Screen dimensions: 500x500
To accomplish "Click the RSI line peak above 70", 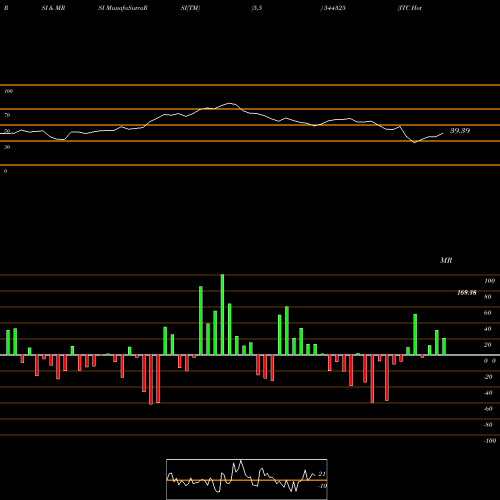I will [229, 103].
